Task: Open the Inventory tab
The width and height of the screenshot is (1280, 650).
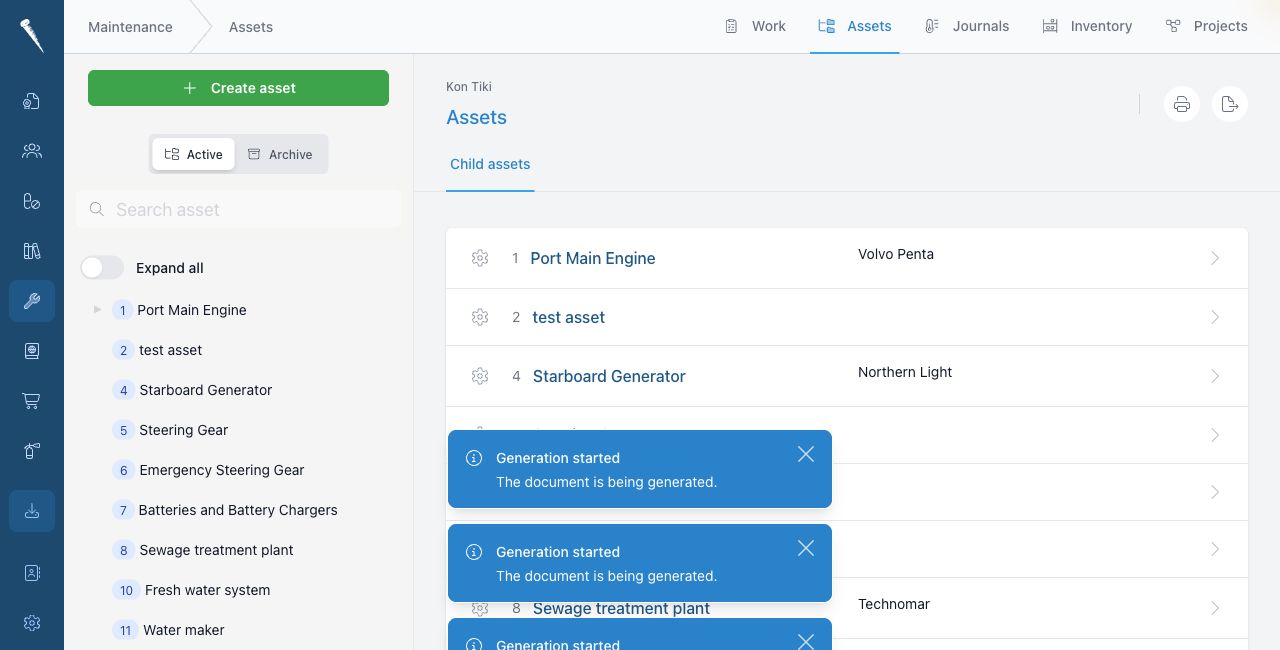Action: pos(1087,26)
